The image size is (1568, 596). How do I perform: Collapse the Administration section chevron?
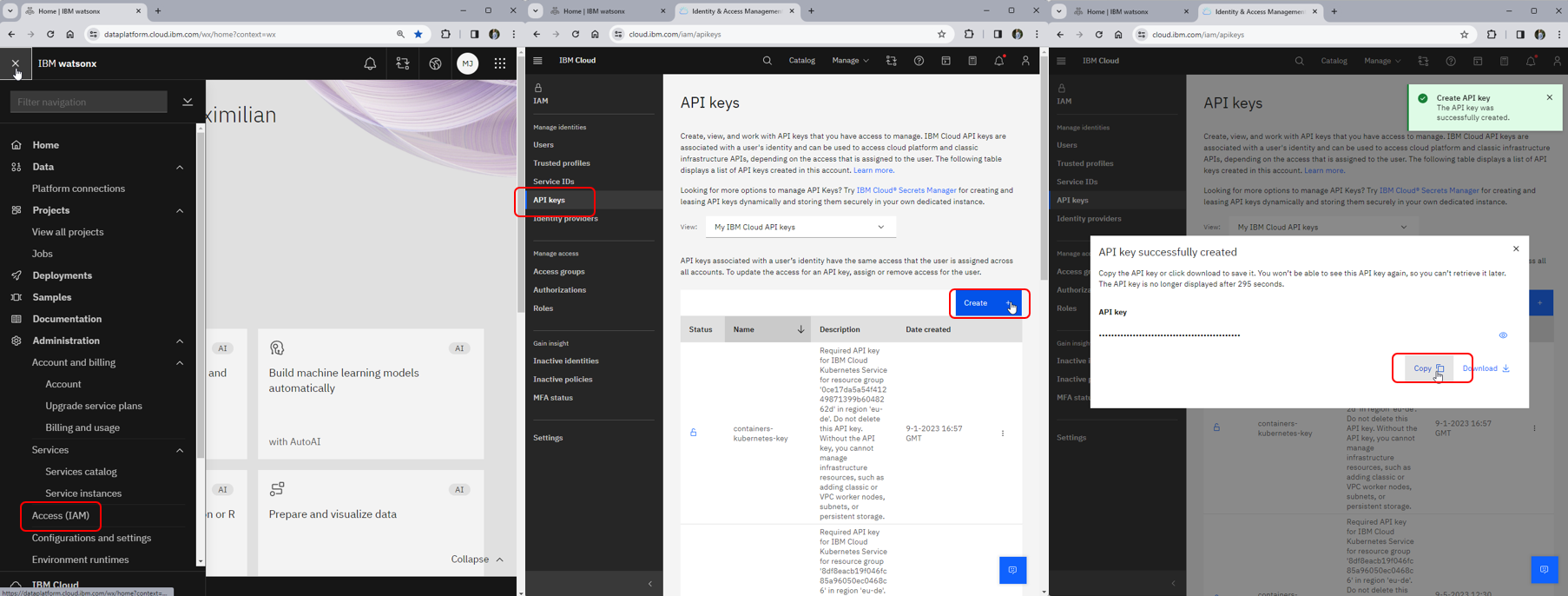pos(180,341)
